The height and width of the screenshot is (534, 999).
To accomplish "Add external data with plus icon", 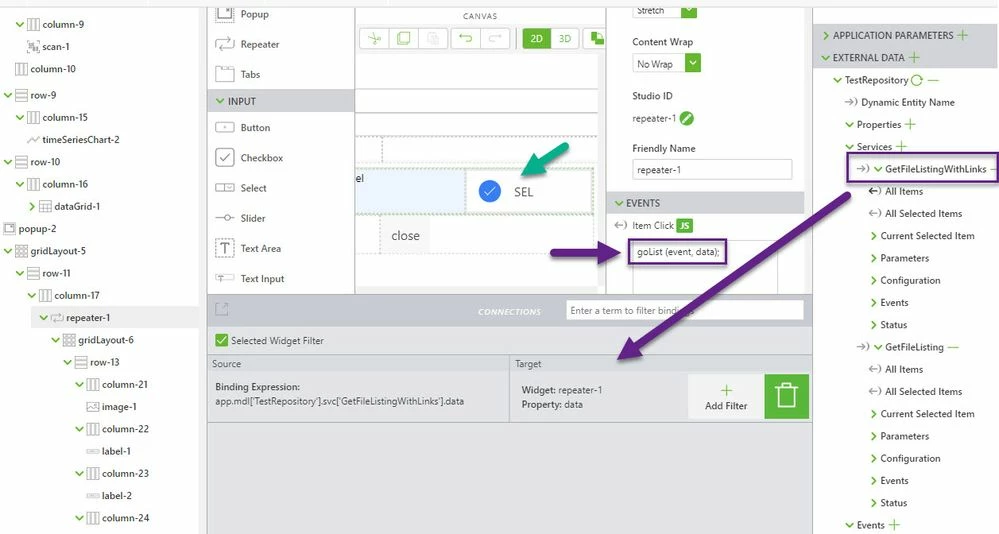I will [x=914, y=57].
